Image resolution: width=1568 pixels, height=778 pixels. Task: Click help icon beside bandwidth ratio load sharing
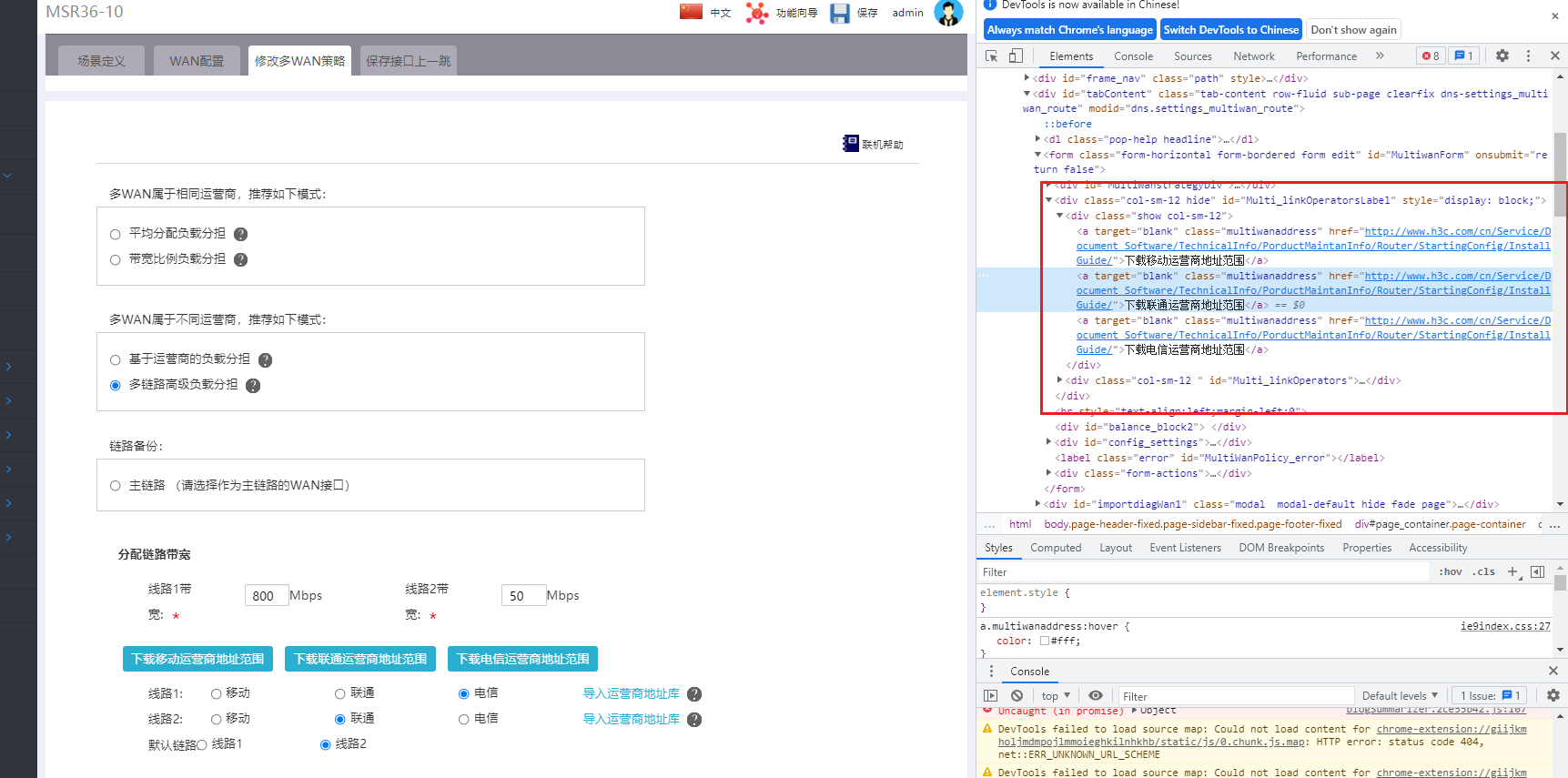(x=241, y=260)
